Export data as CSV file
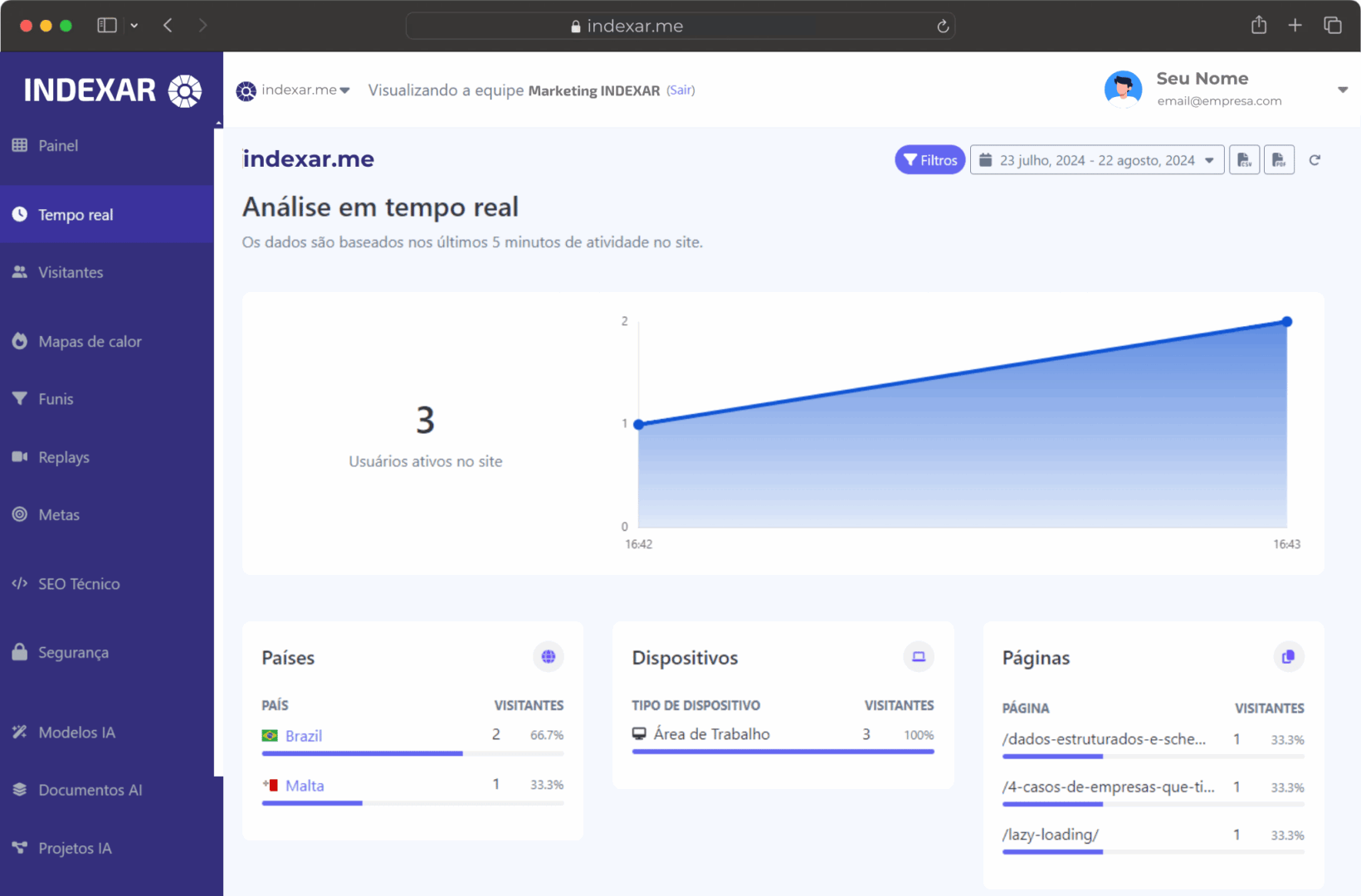The width and height of the screenshot is (1361, 896). [1244, 160]
